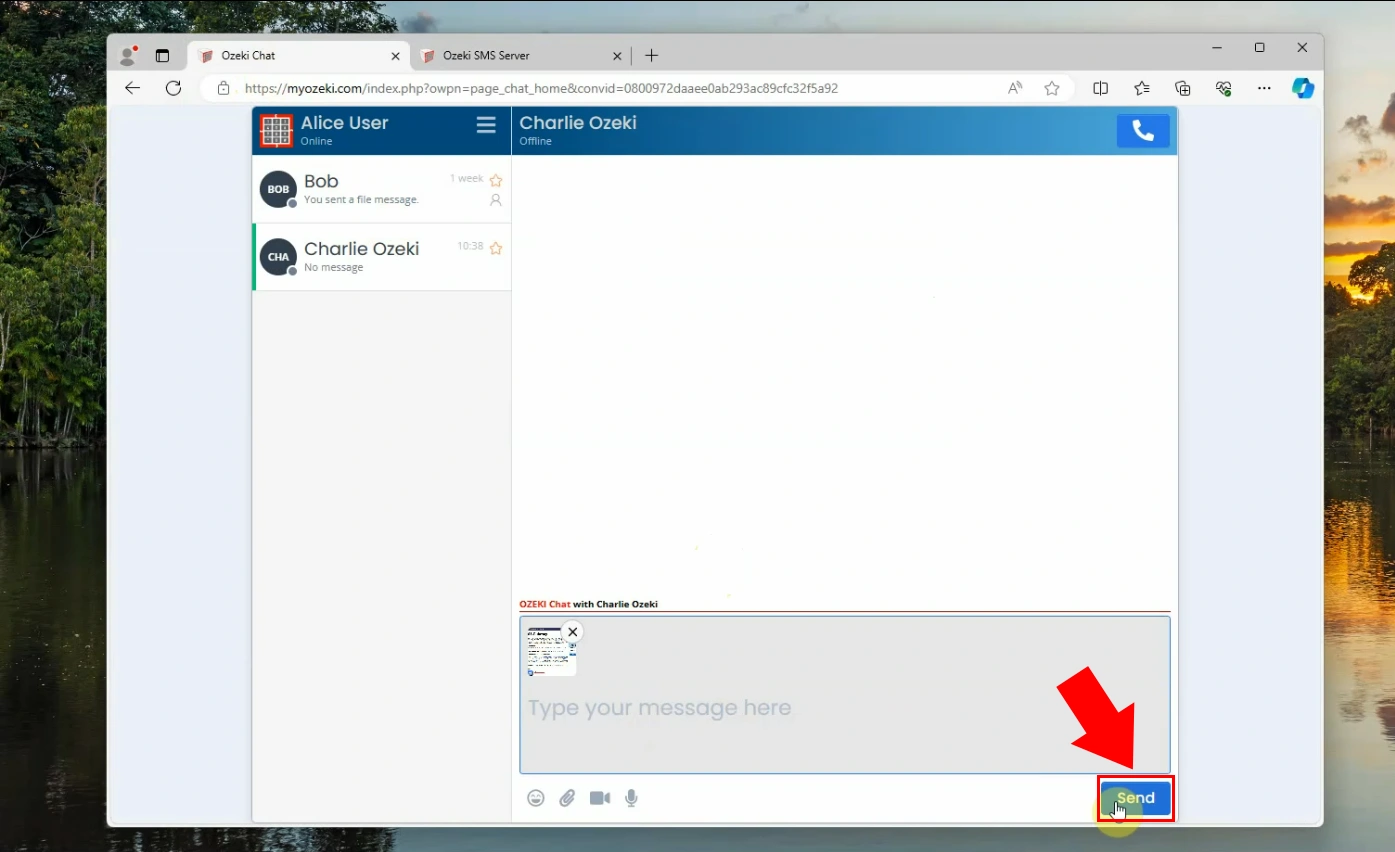Open the browser profile icon
Screen dimensions: 1395x852
tap(127, 56)
